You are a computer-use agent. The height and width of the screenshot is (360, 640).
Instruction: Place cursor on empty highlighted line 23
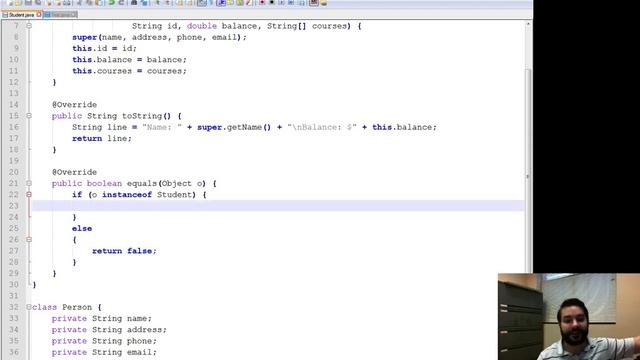278,206
